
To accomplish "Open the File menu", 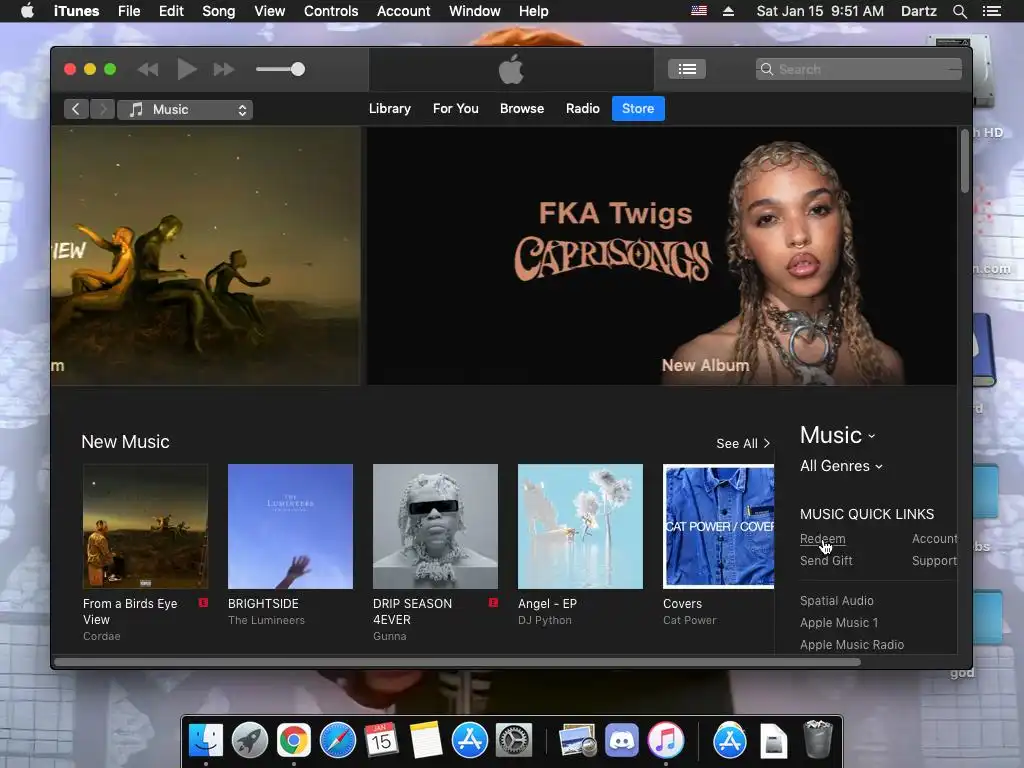I will 129,11.
